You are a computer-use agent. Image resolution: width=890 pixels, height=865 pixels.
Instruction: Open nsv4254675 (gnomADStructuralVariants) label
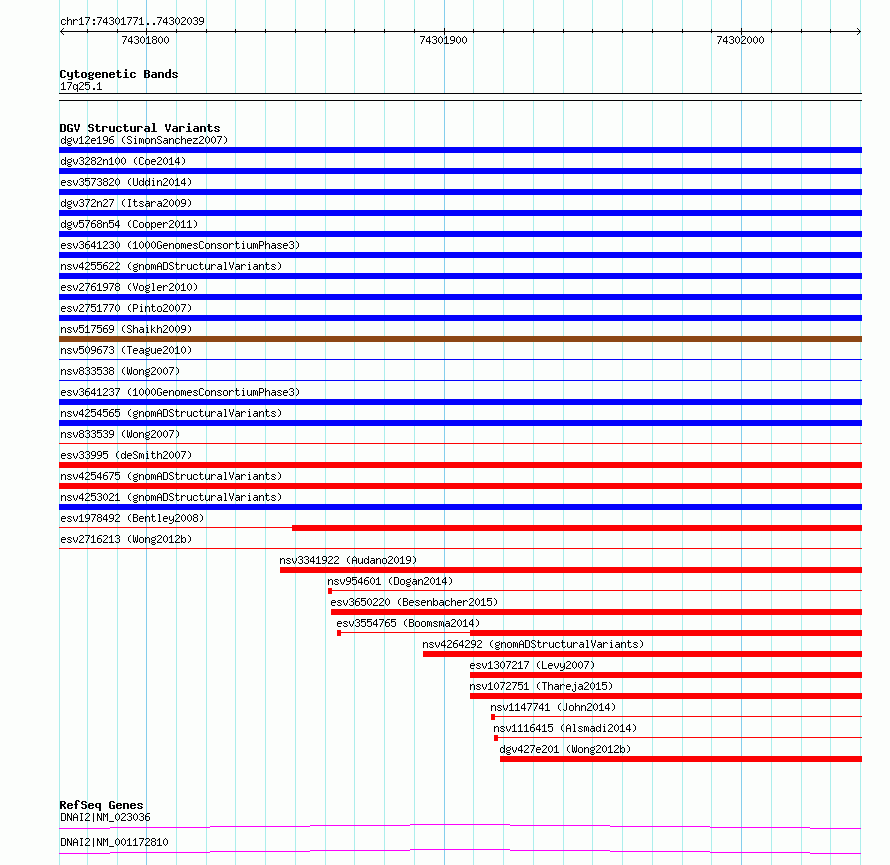171,476
